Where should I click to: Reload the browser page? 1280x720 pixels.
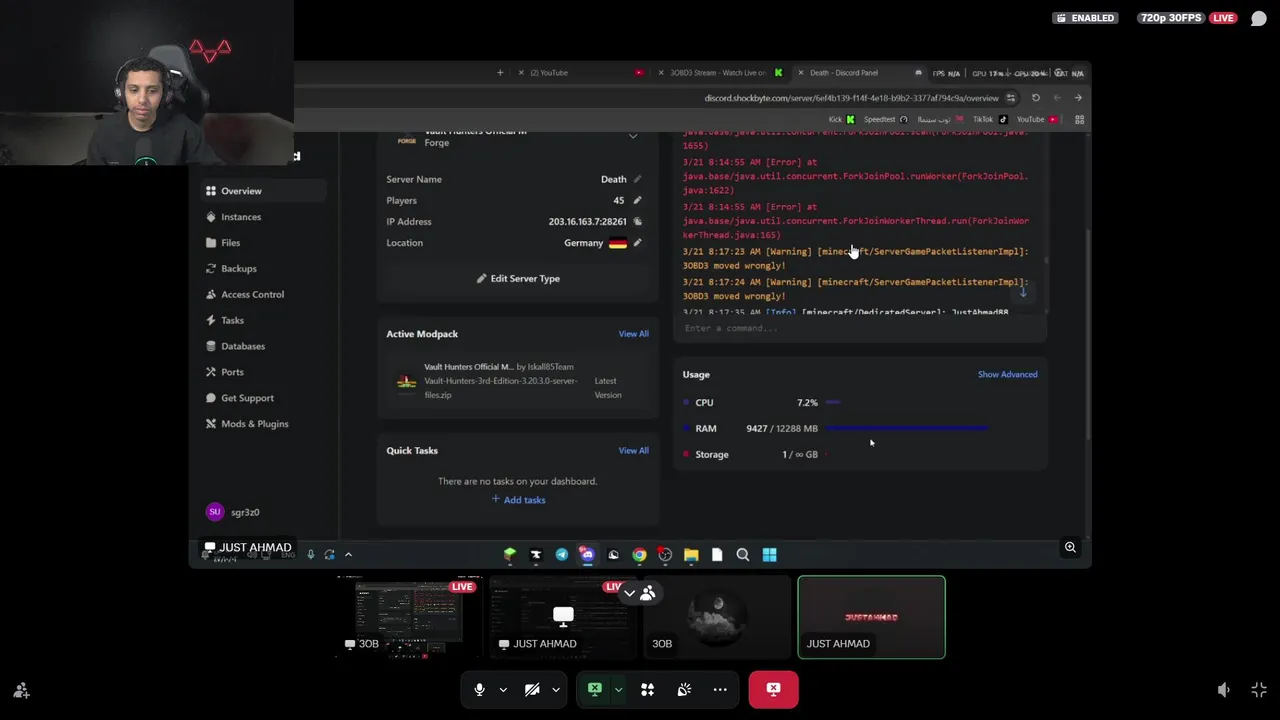(1035, 98)
